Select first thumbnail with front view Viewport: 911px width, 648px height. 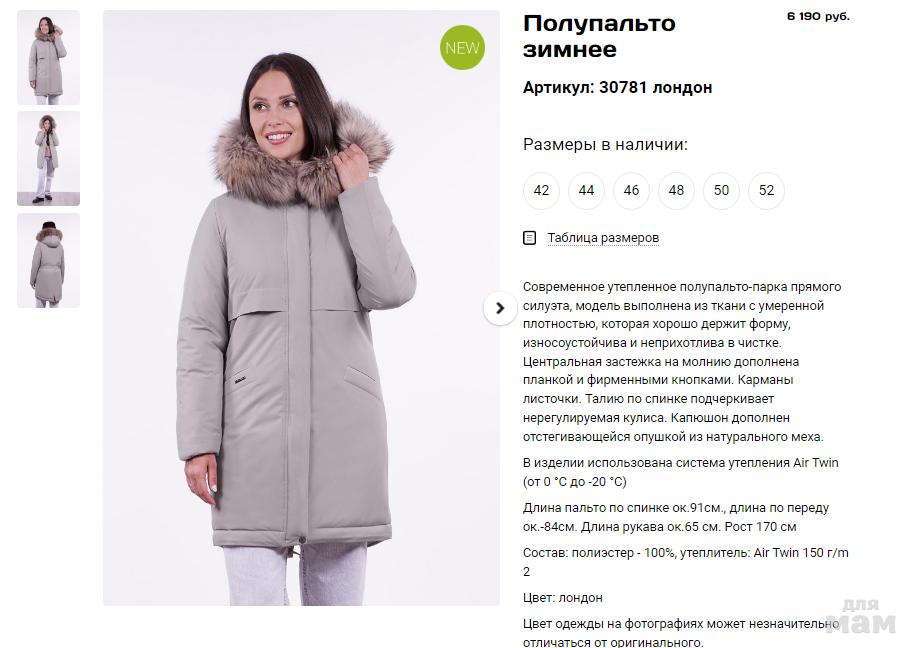pyautogui.click(x=48, y=58)
